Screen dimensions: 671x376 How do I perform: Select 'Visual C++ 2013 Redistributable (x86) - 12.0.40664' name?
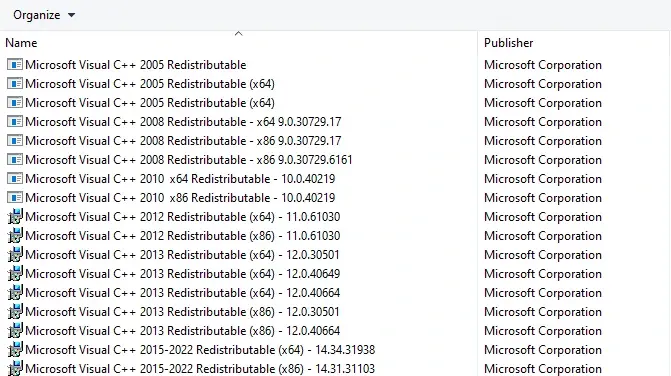[x=183, y=331]
